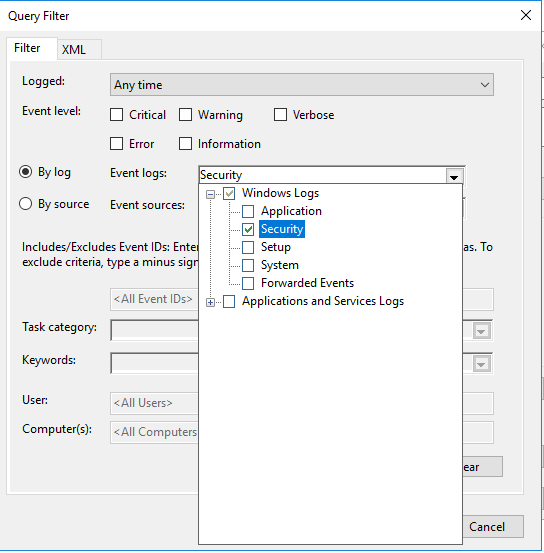This screenshot has width=544, height=553.
Task: Enable the Error event level
Action: point(116,144)
